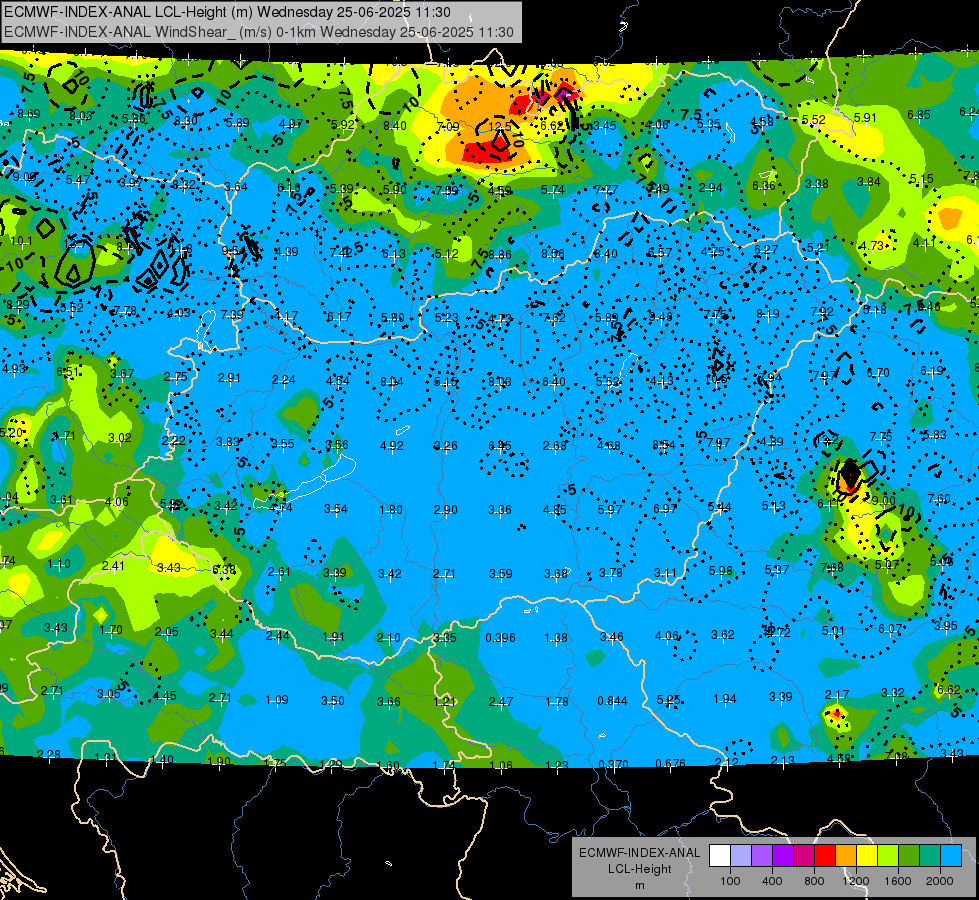
Task: Click the wind shear value 2.47
Action: 501,702
